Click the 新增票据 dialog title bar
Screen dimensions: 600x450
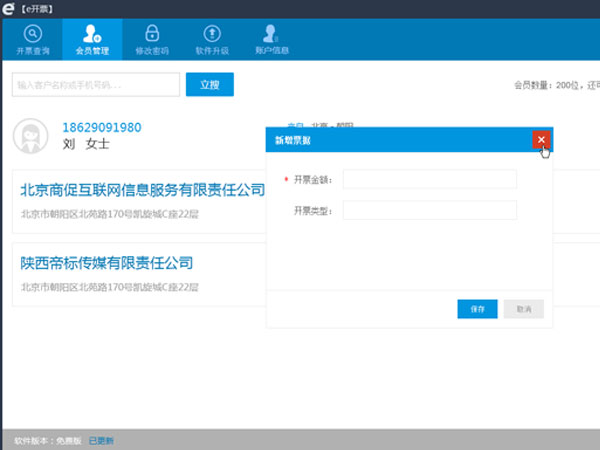(400, 140)
